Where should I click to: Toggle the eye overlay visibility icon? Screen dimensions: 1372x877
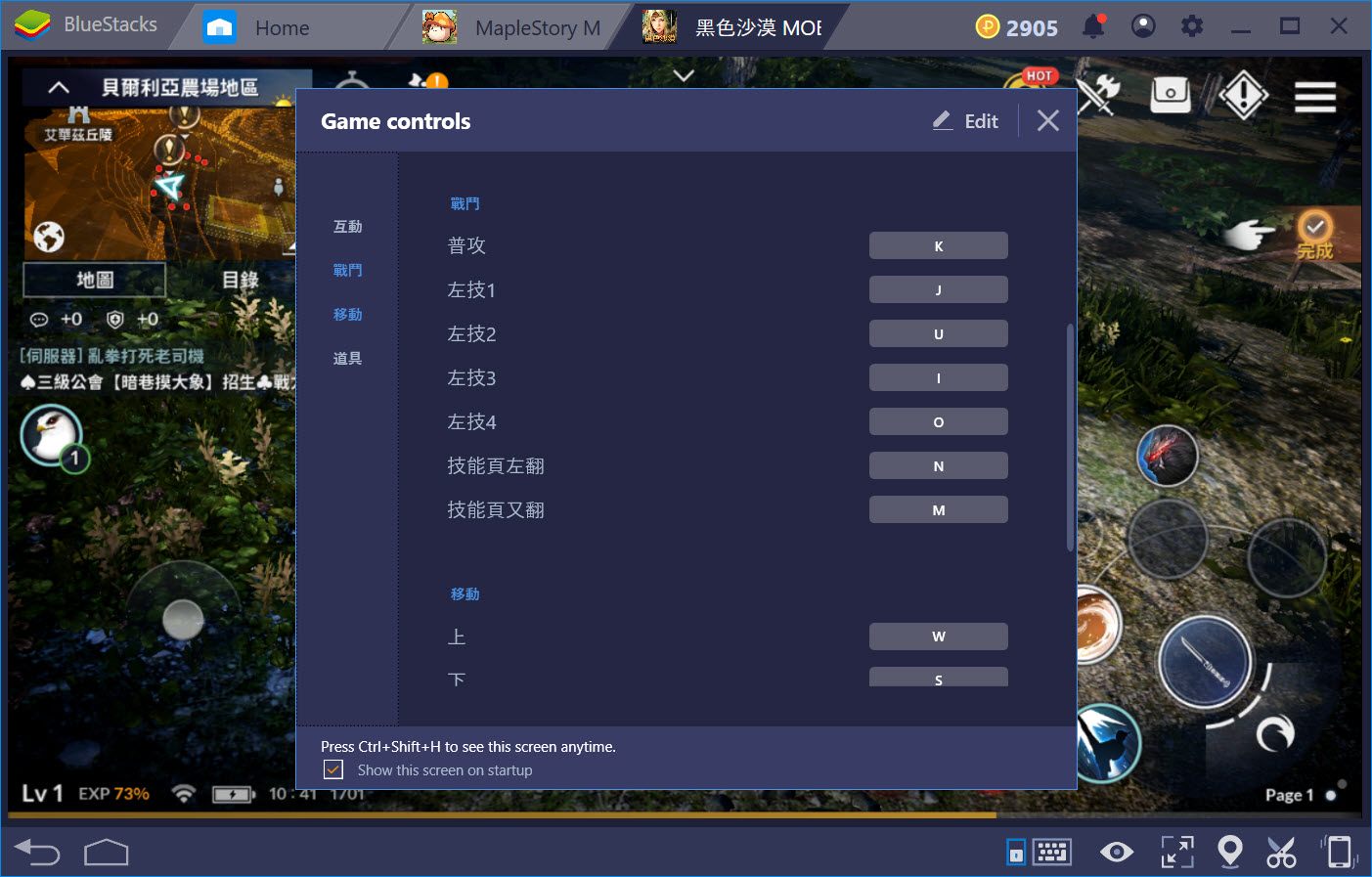click(x=1116, y=853)
